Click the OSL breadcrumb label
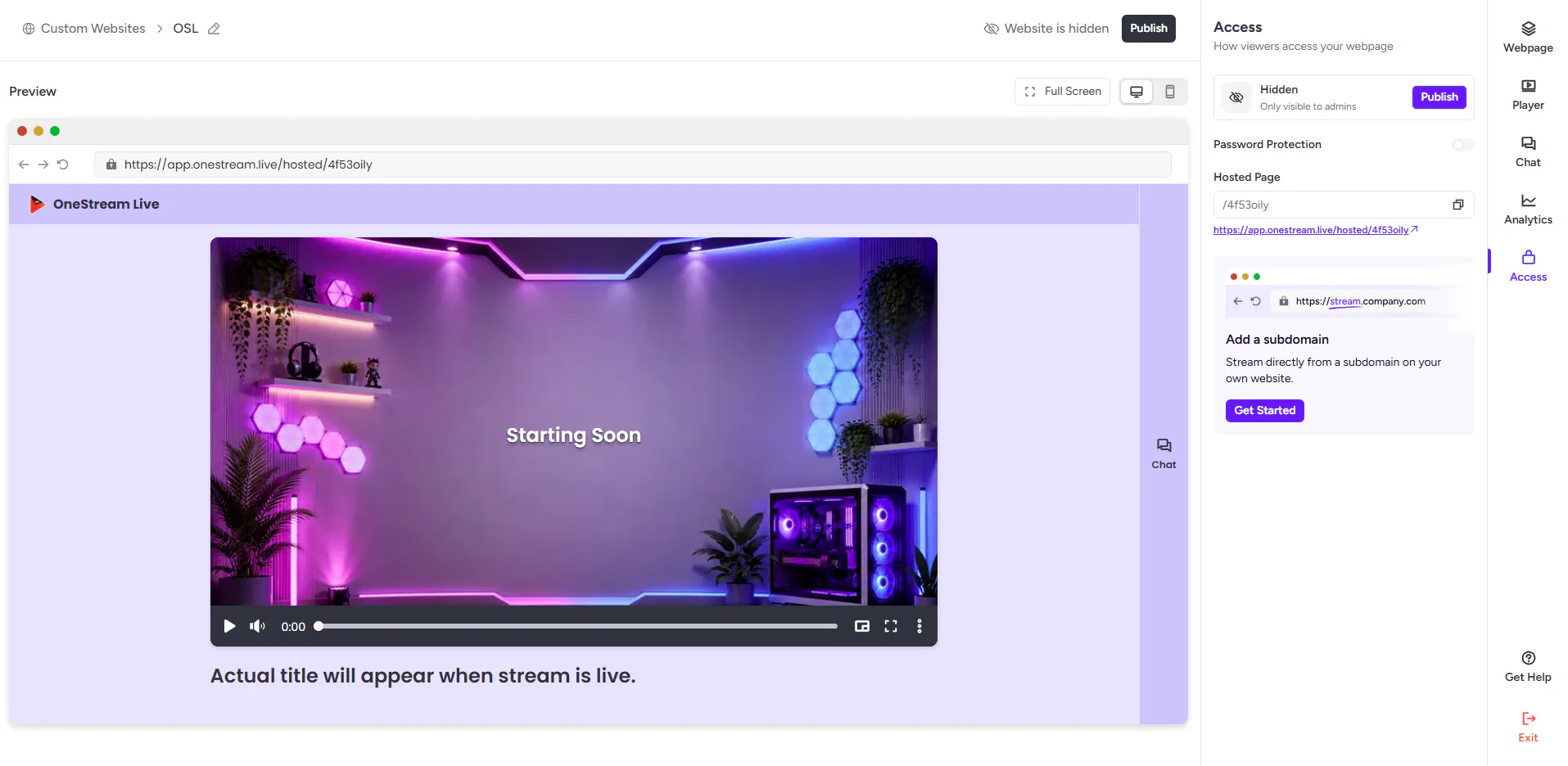The height and width of the screenshot is (766, 1568). click(x=186, y=29)
